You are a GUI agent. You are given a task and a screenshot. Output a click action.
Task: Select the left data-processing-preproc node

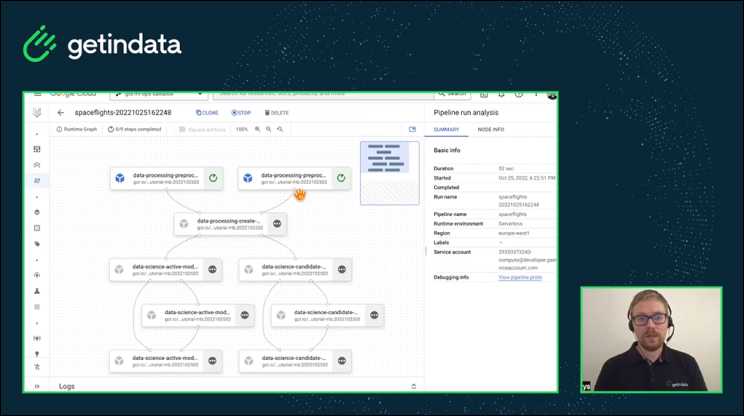tap(167, 178)
